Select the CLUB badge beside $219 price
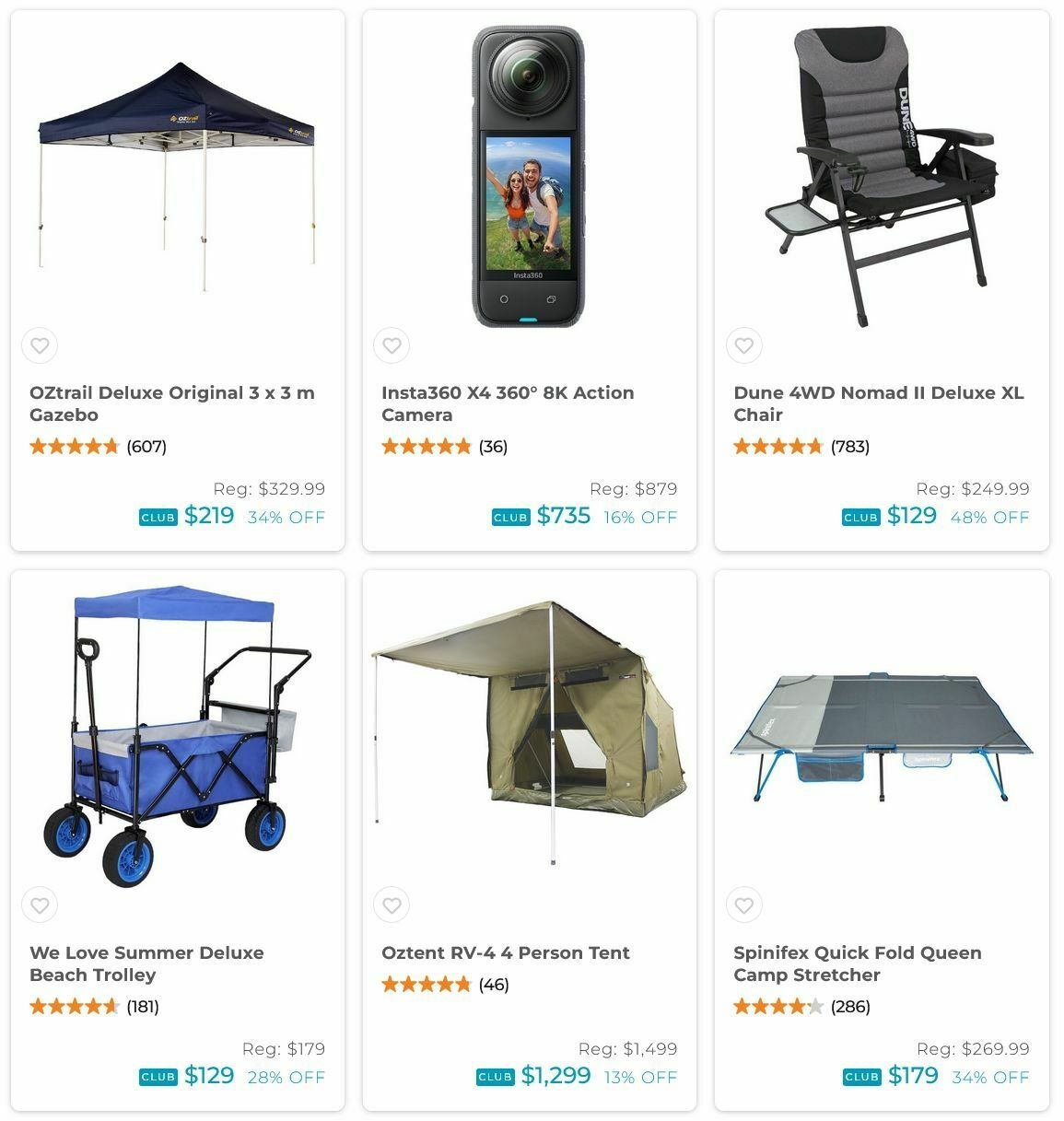1064x1121 pixels. 158,518
